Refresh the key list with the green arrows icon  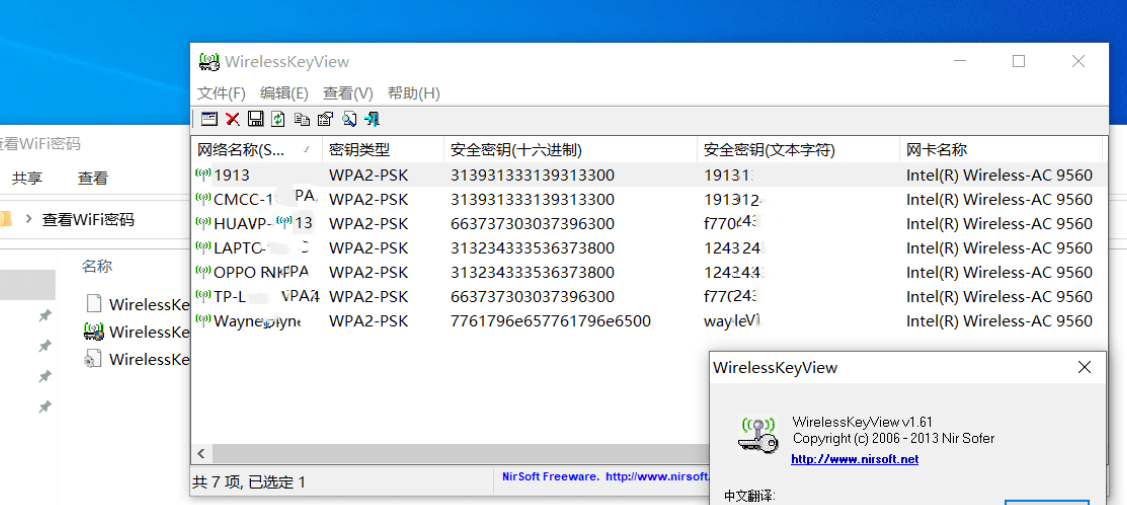(278, 119)
